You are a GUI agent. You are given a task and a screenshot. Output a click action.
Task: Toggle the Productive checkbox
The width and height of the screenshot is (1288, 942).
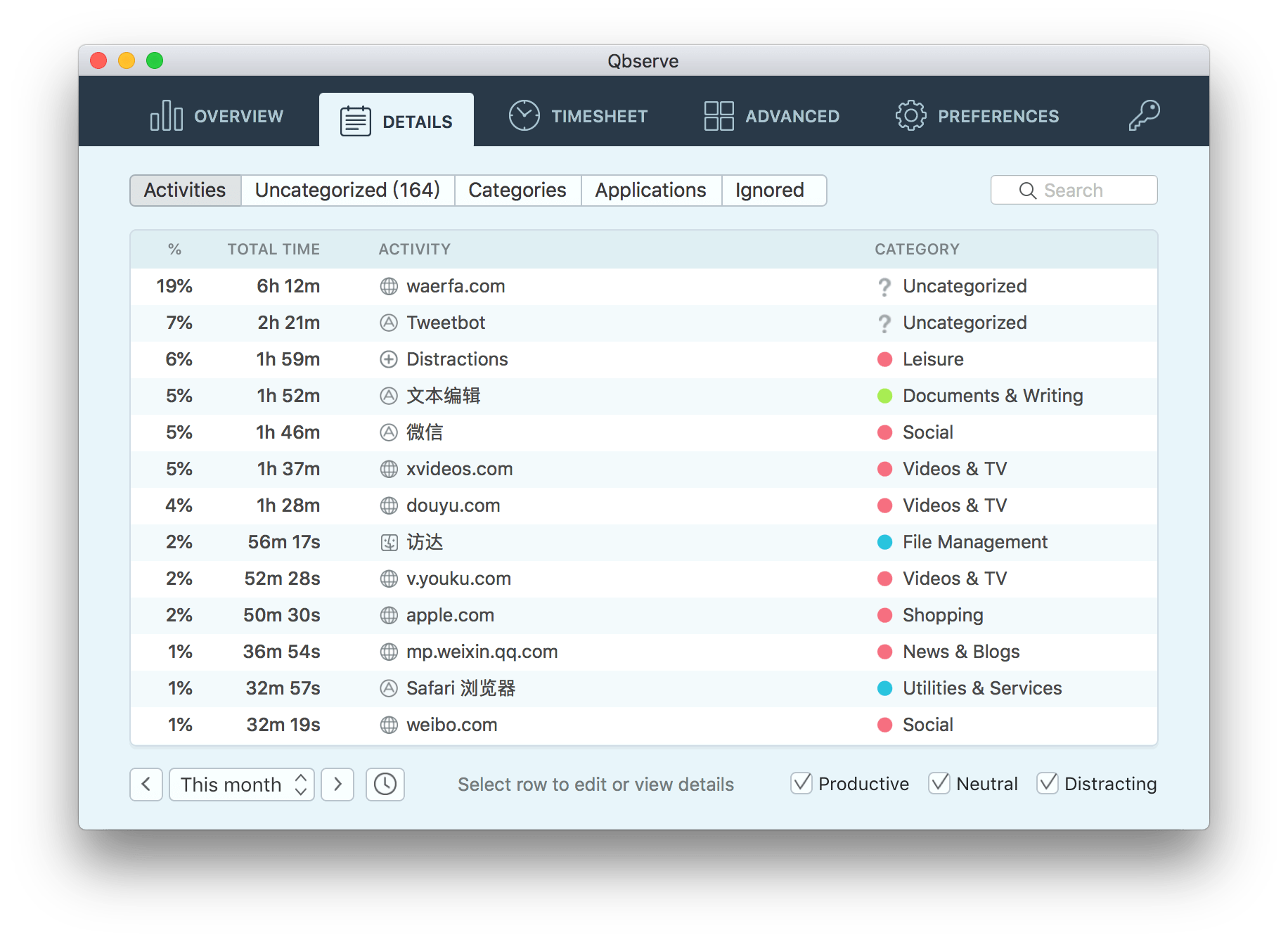[801, 783]
